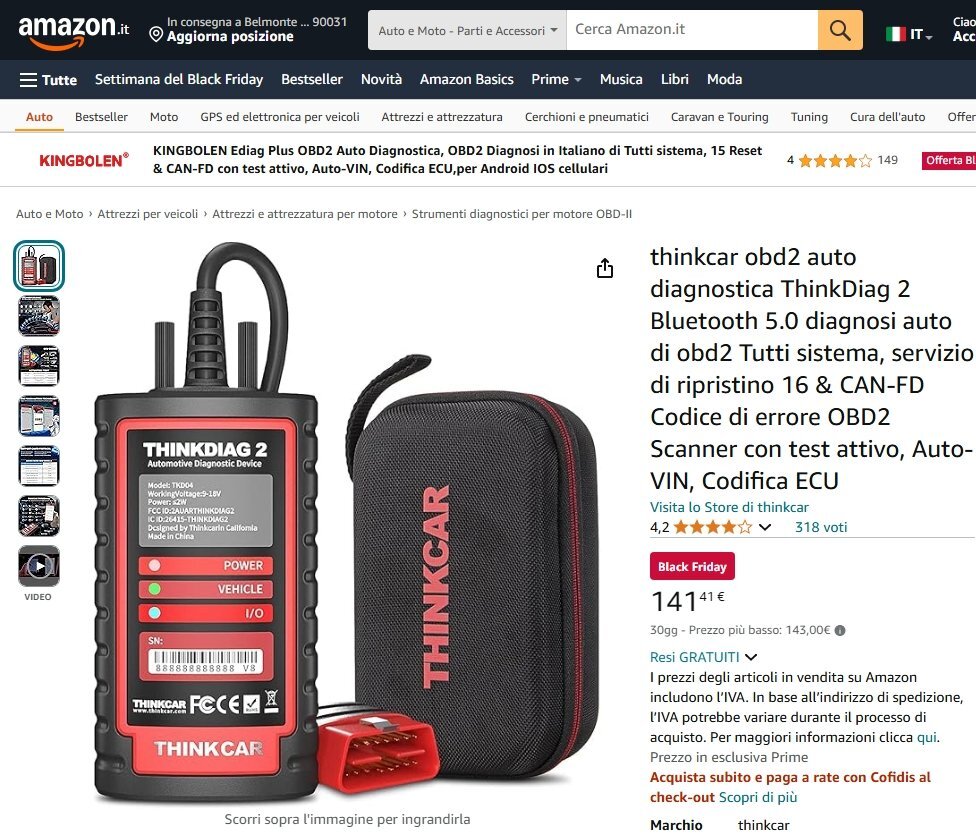Click the info icon beside Prezzo più basso
This screenshot has width=976, height=839.
840,630
